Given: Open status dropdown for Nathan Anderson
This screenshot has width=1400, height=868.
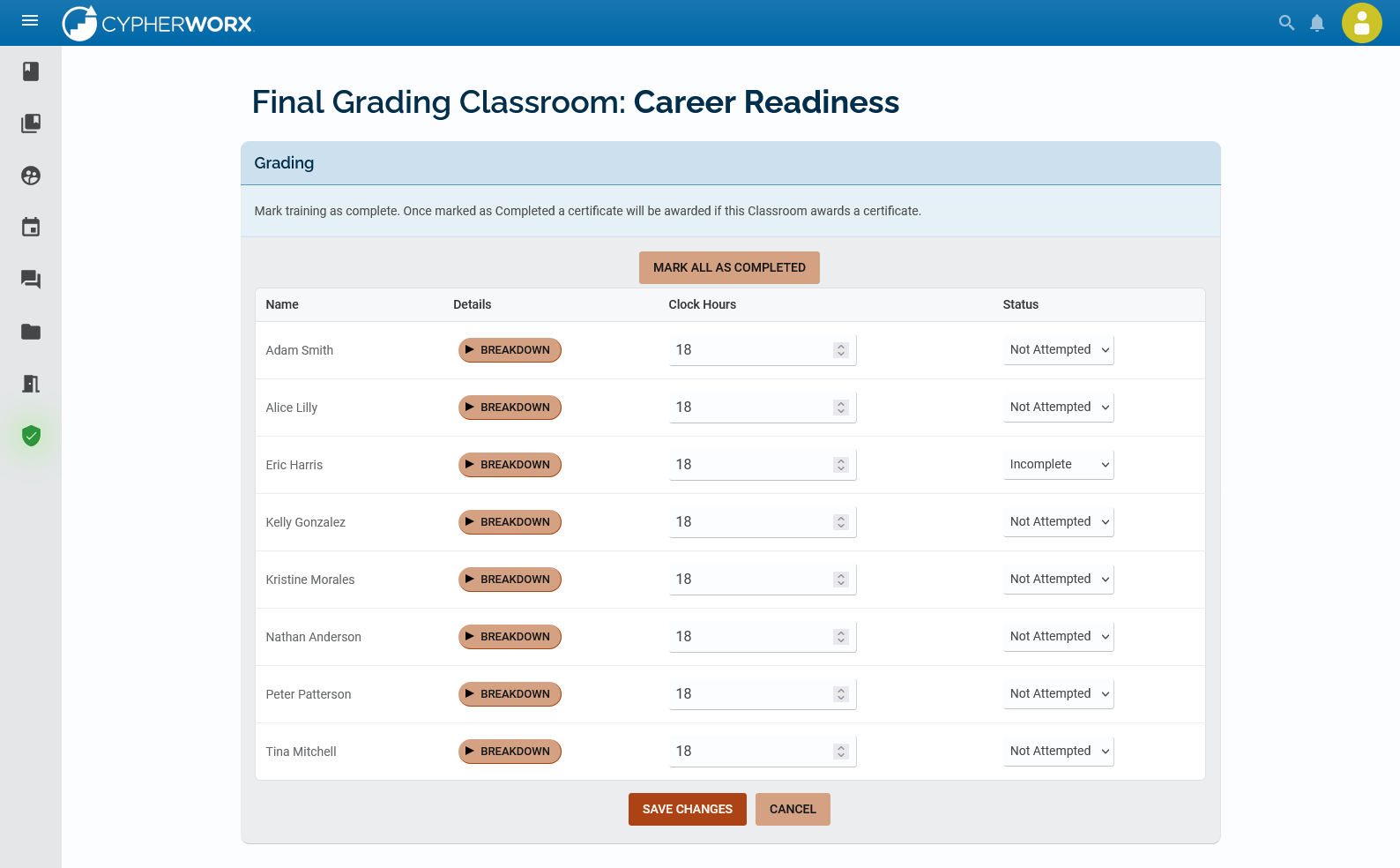Looking at the screenshot, I should (1059, 637).
